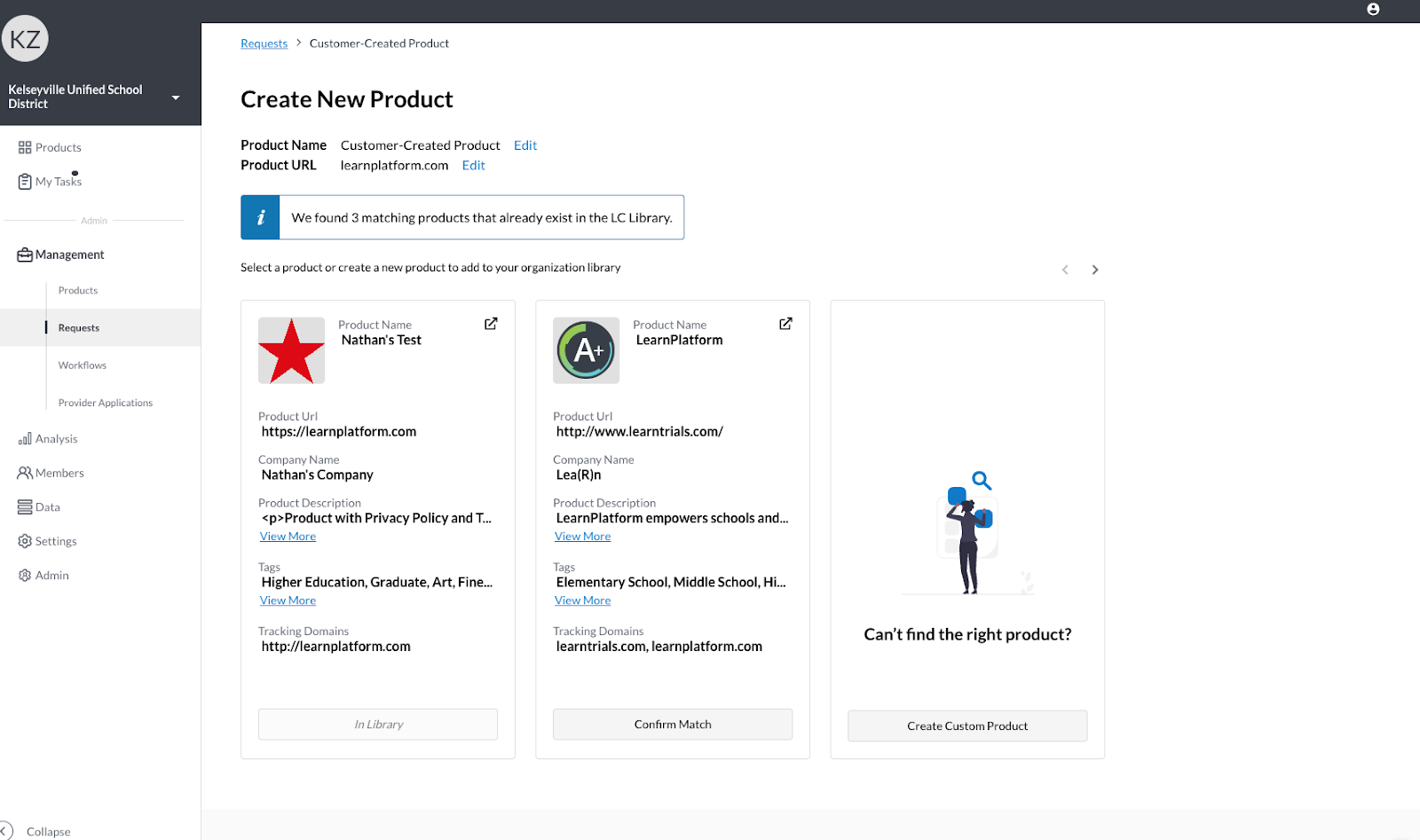Image resolution: width=1420 pixels, height=840 pixels.
Task: Go to next matching products page arrow
Action: [x=1095, y=270]
